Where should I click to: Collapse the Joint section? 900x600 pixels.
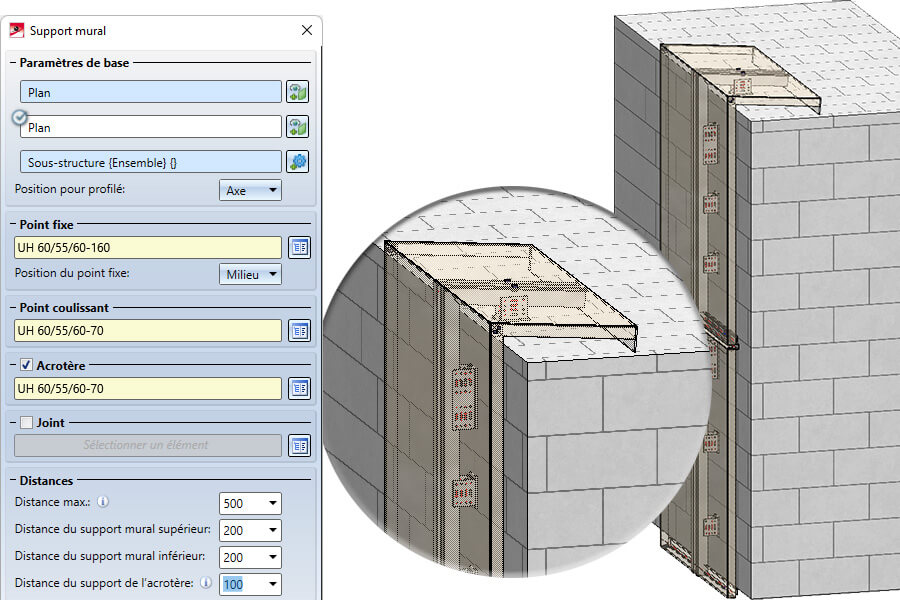click(13, 423)
